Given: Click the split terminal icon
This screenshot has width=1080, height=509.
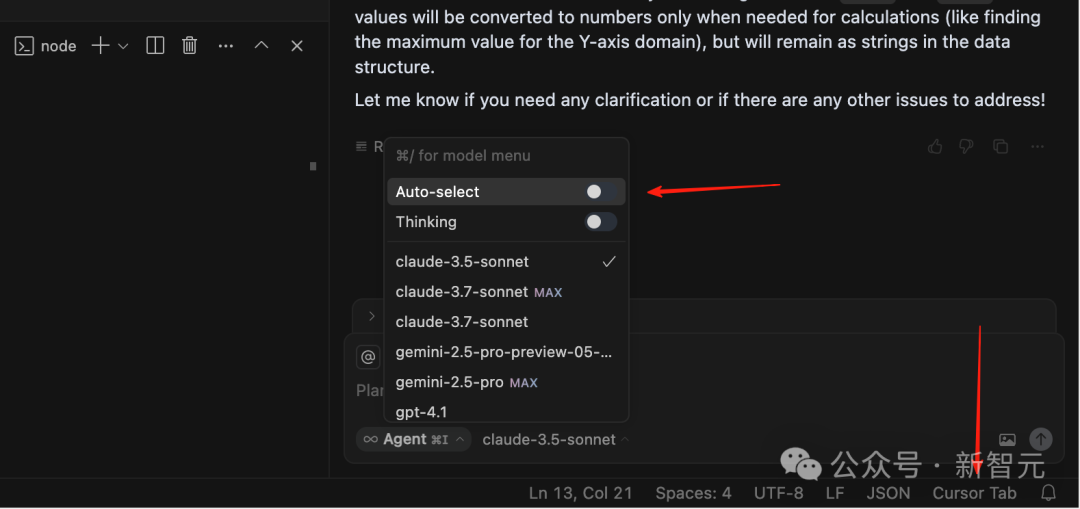Looking at the screenshot, I should (x=155, y=46).
